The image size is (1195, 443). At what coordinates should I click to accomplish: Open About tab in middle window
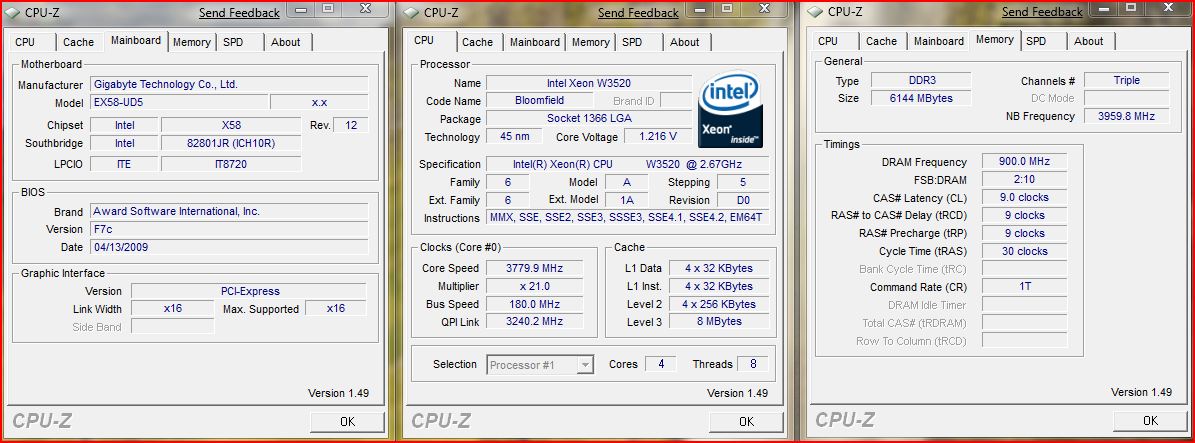coord(685,42)
